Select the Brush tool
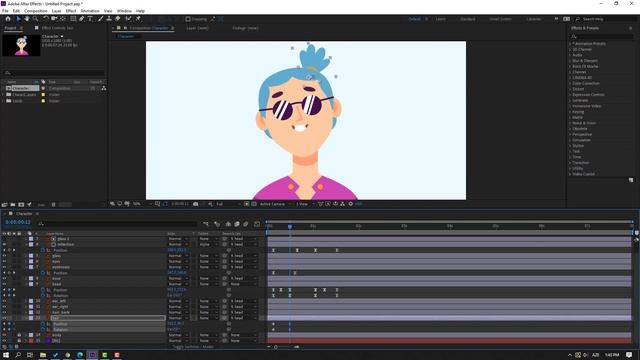The width and height of the screenshot is (640, 360). click(x=100, y=19)
